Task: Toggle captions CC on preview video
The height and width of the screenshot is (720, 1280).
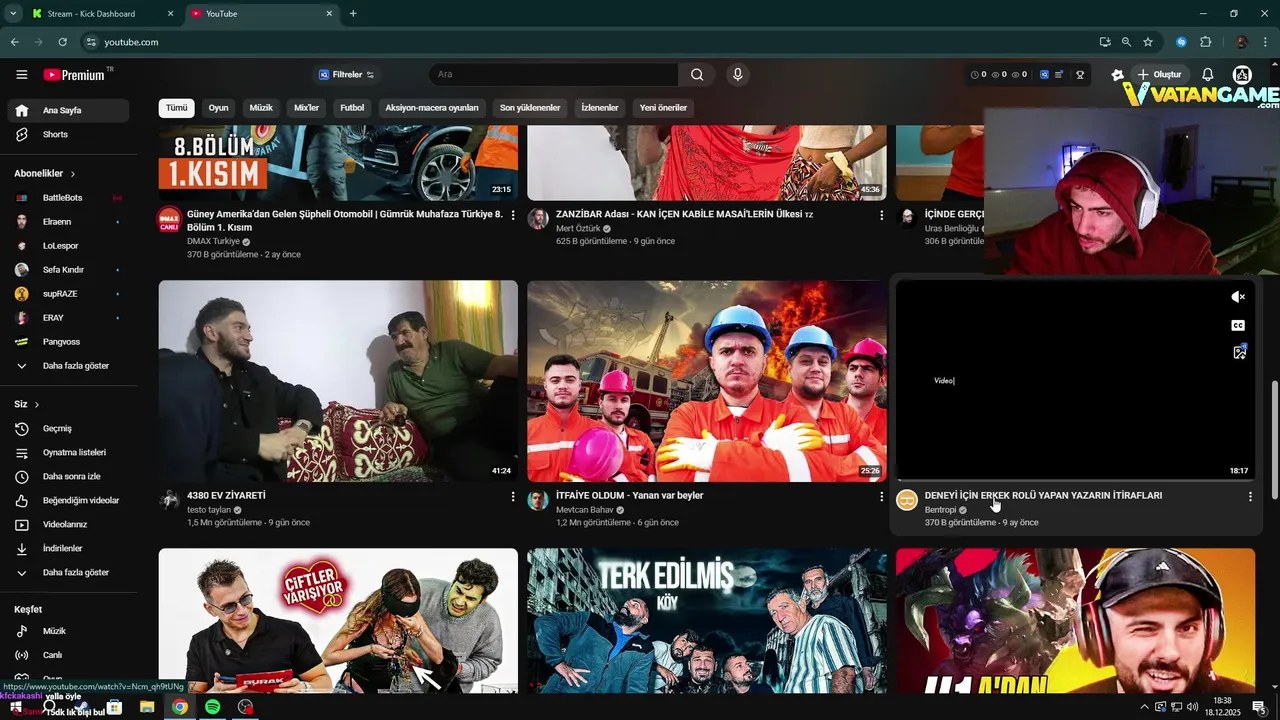Action: pyautogui.click(x=1238, y=325)
